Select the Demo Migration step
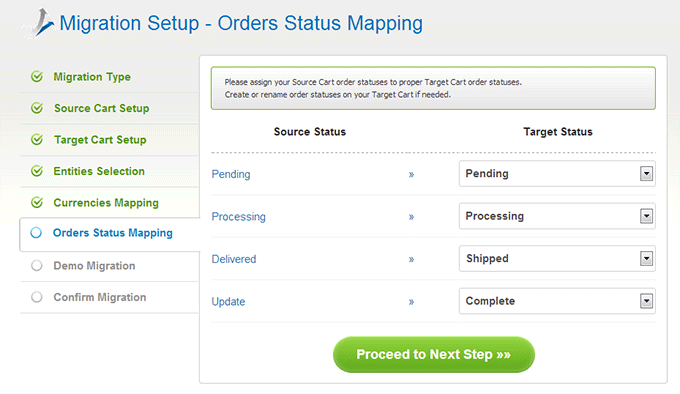This screenshot has height=394, width=680. click(x=94, y=266)
